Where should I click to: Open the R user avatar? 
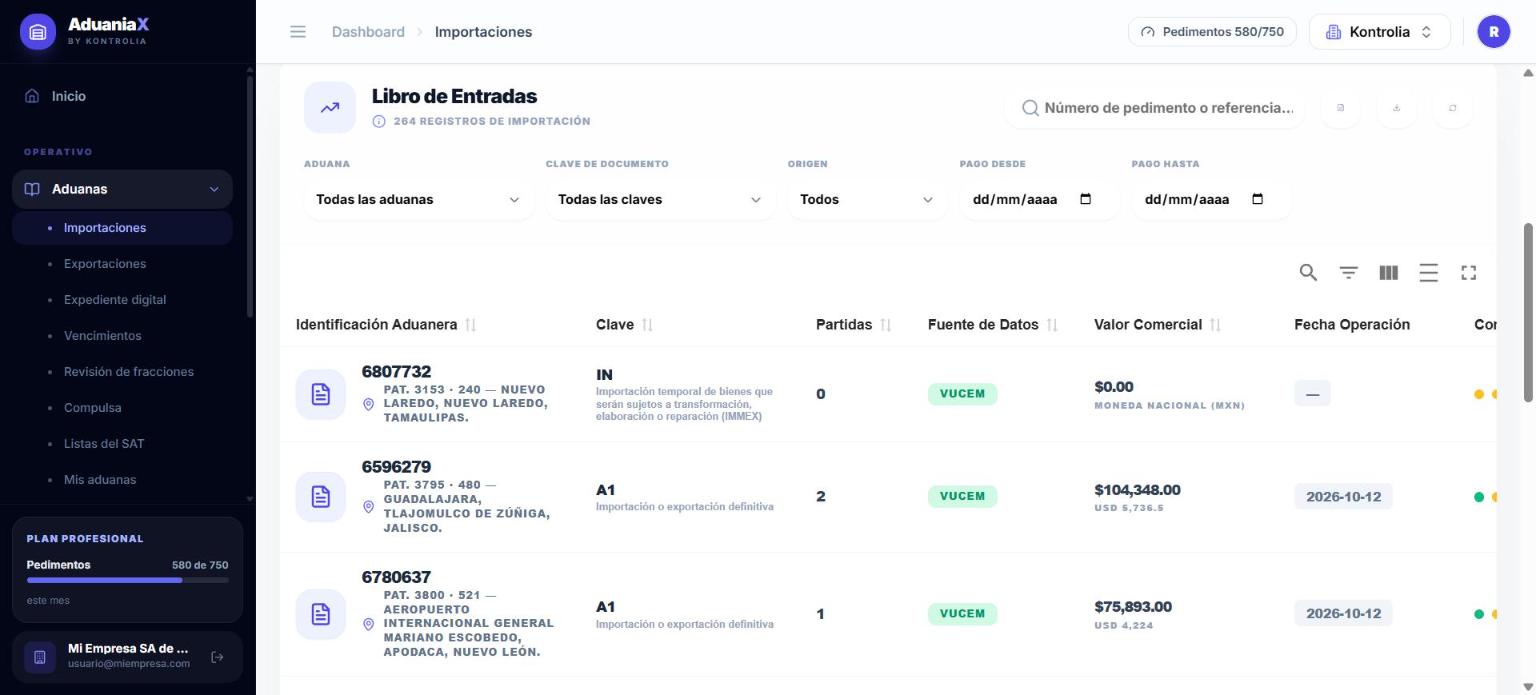pyautogui.click(x=1494, y=32)
